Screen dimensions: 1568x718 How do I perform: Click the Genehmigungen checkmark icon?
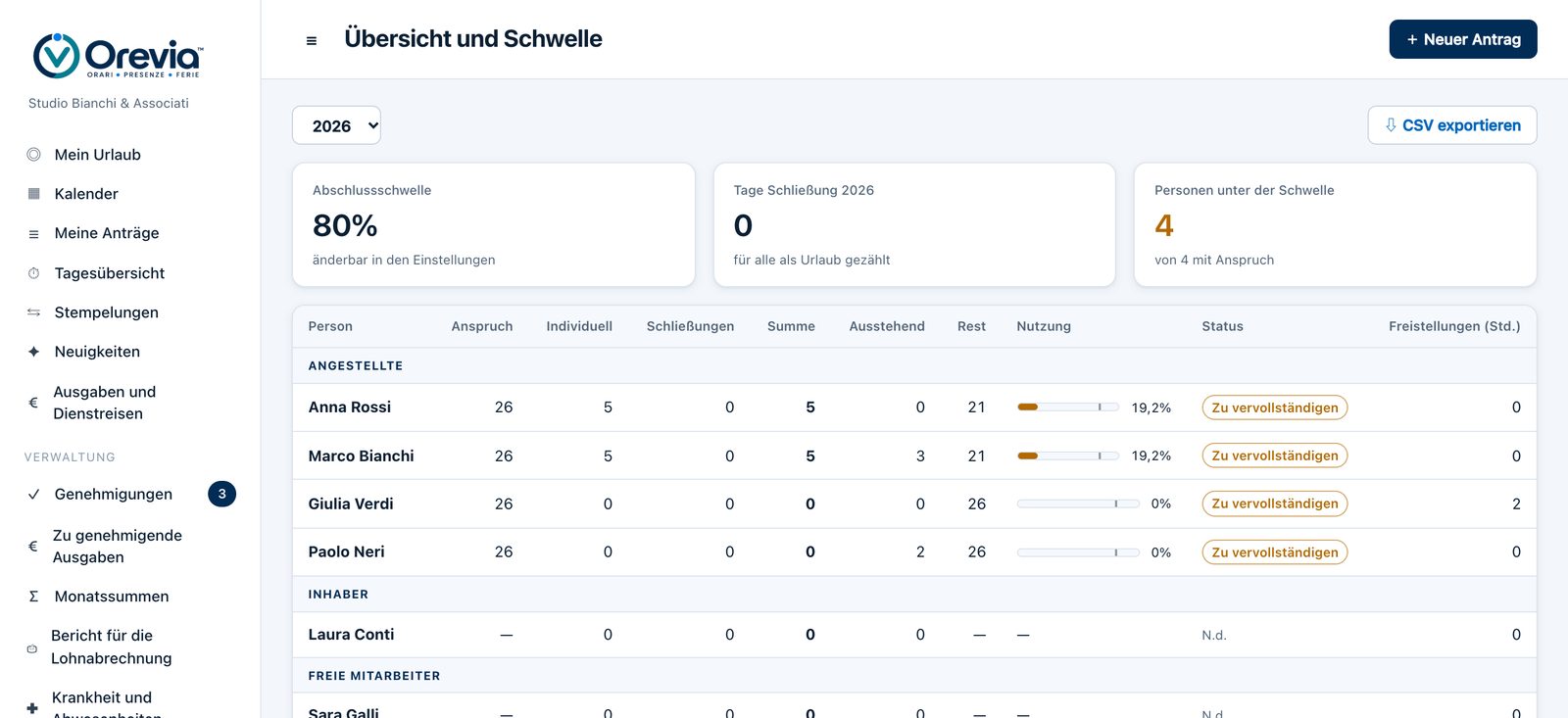33,495
